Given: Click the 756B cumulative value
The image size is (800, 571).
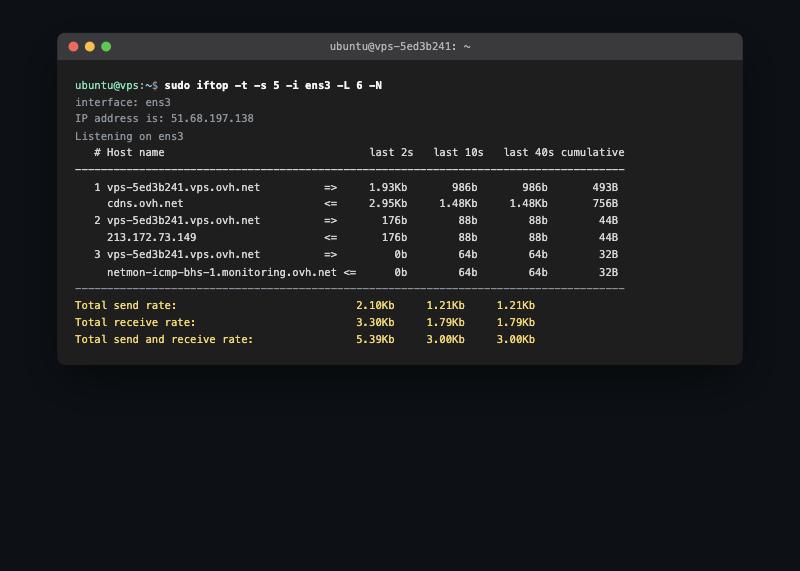Looking at the screenshot, I should pos(605,203).
